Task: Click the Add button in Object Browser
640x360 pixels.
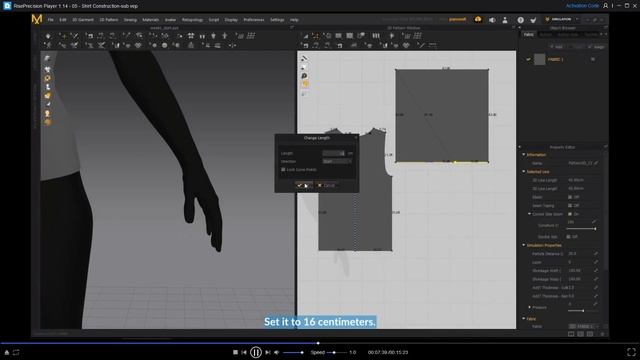Action: 556,47
